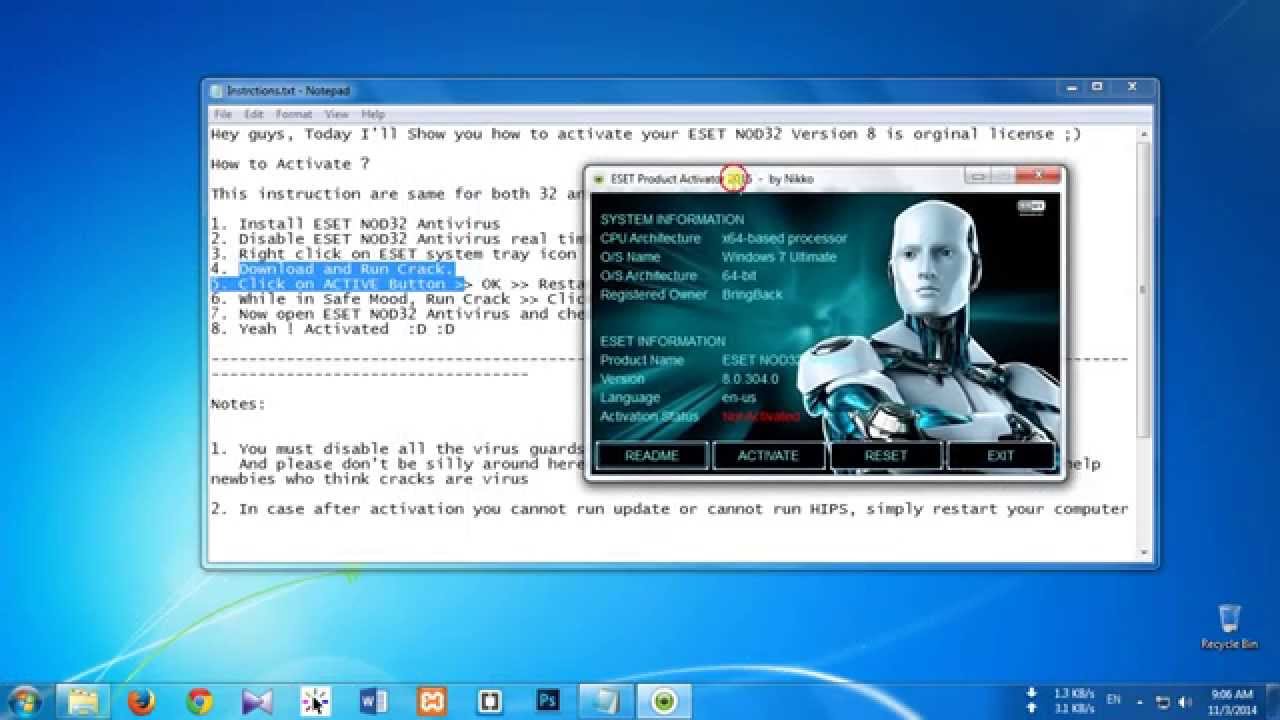Click Notepad vertical scrollbar up arrow

click(1144, 133)
